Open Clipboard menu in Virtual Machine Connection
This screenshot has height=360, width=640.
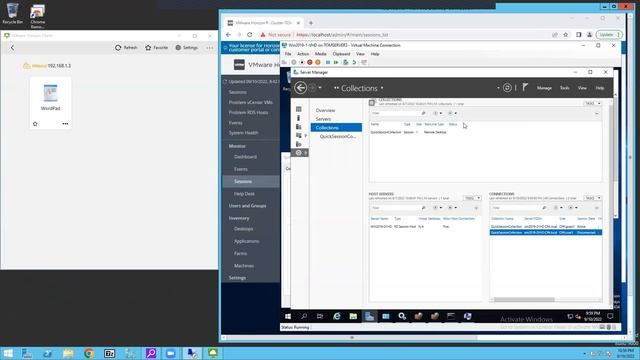pos(341,54)
